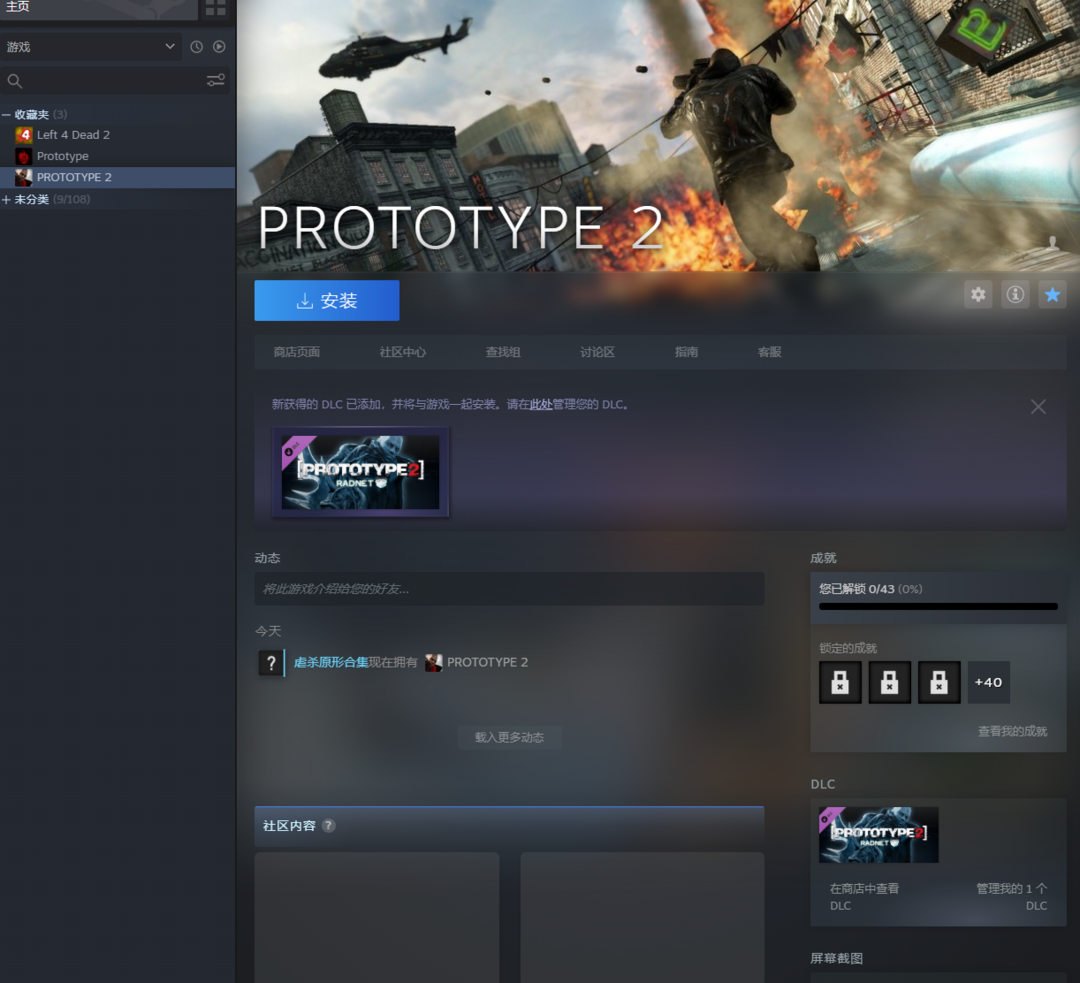Show the +40 remaining achievements
Screen dimensions: 1080x983
(x=988, y=683)
